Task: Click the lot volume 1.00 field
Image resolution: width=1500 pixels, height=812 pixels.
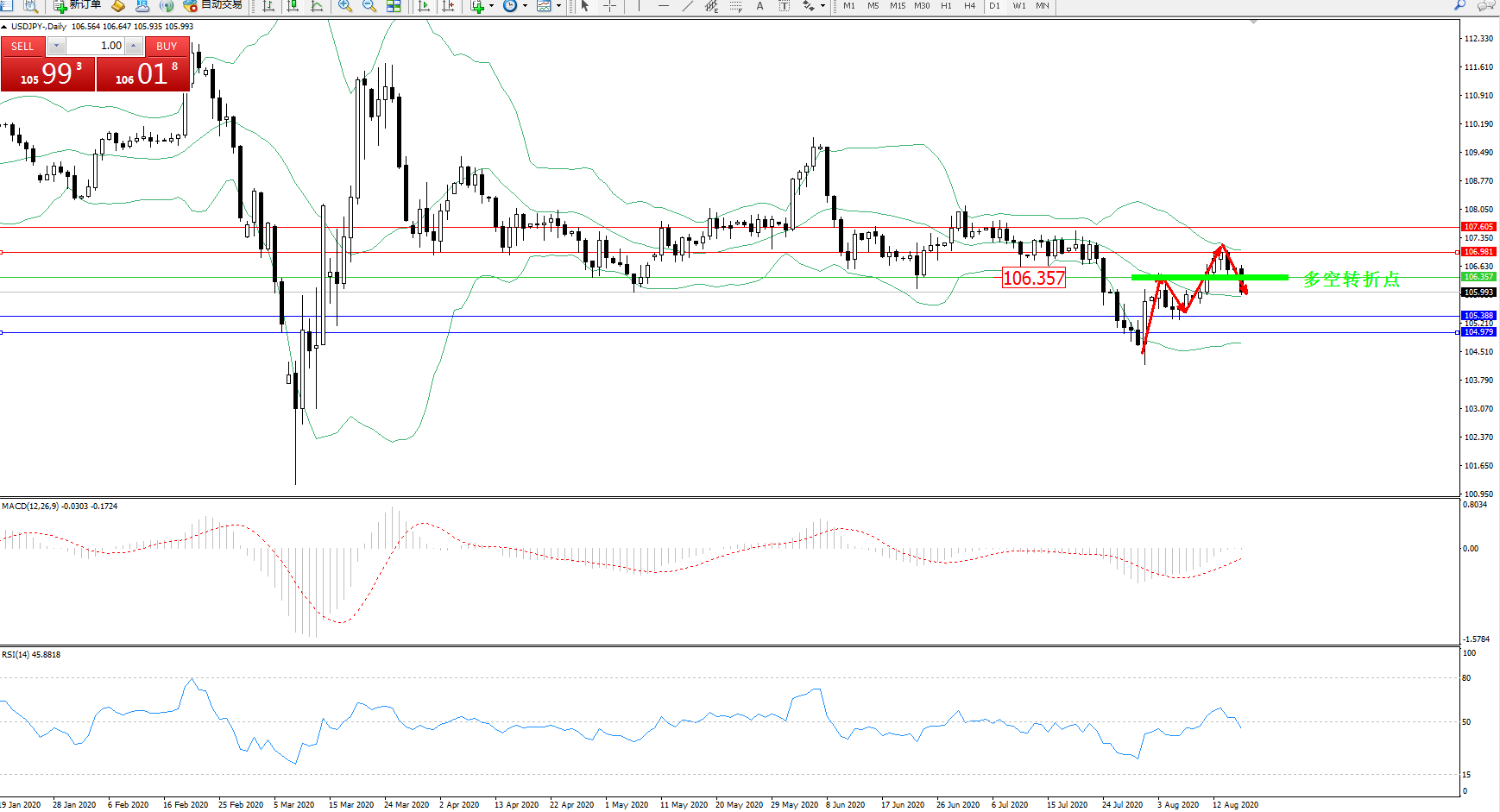Action: tap(96, 46)
